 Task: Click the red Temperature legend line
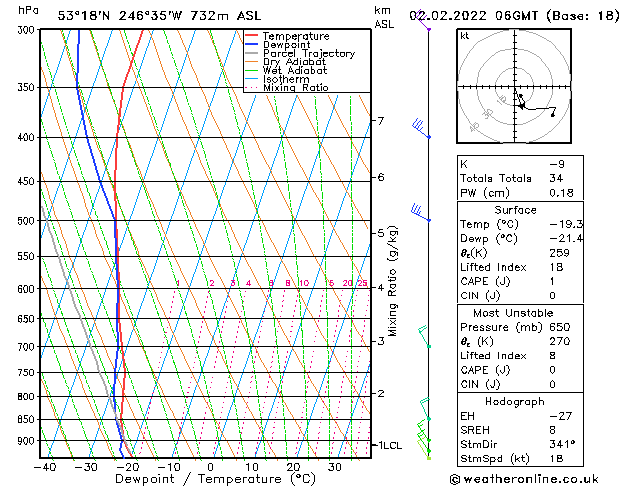pyautogui.click(x=251, y=36)
